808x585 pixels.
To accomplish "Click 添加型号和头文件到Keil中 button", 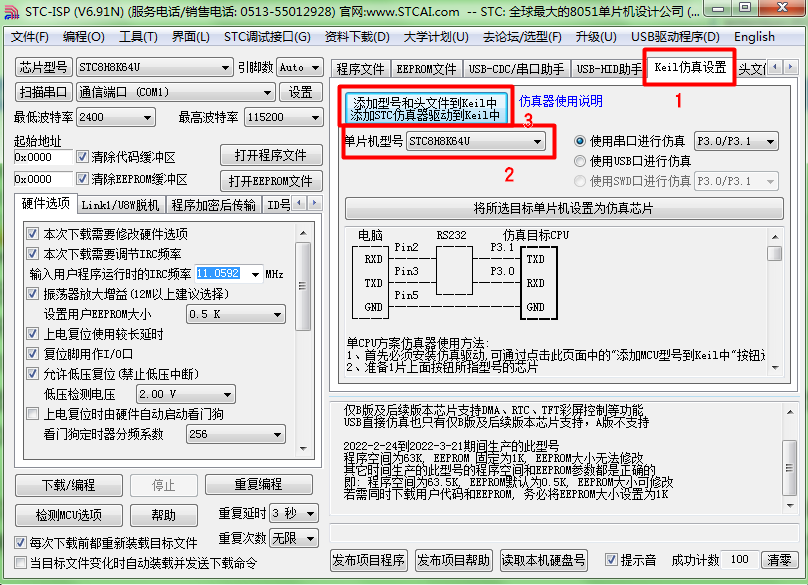I will click(x=425, y=108).
